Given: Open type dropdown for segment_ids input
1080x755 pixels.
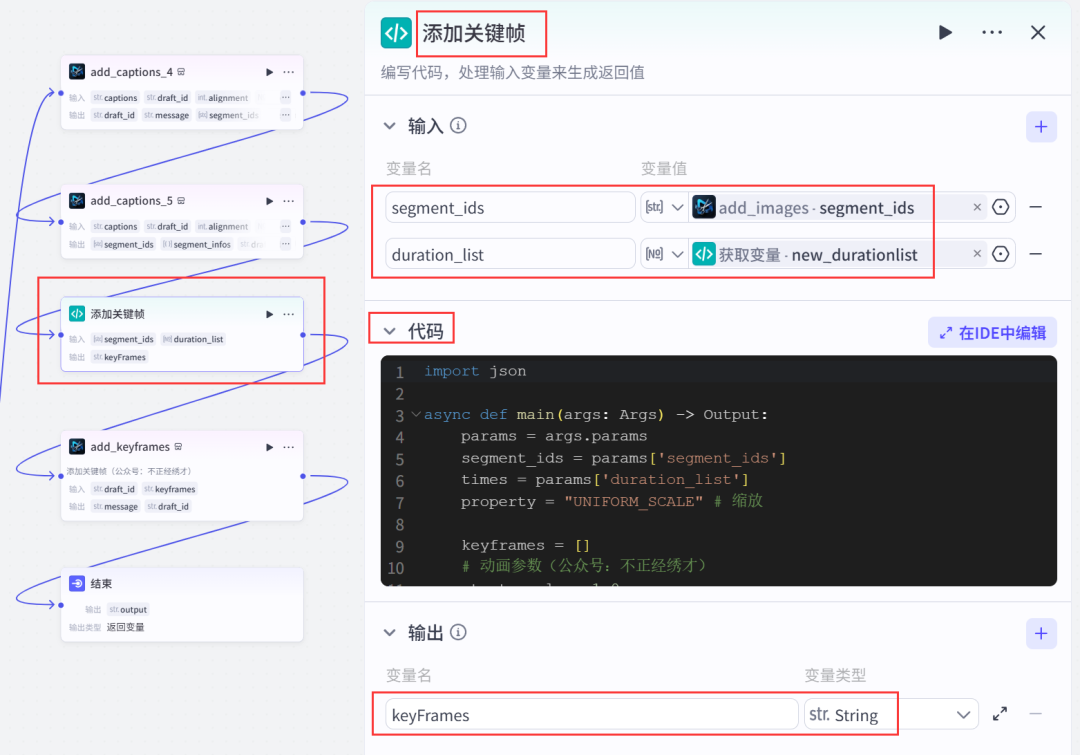Looking at the screenshot, I should tap(665, 208).
